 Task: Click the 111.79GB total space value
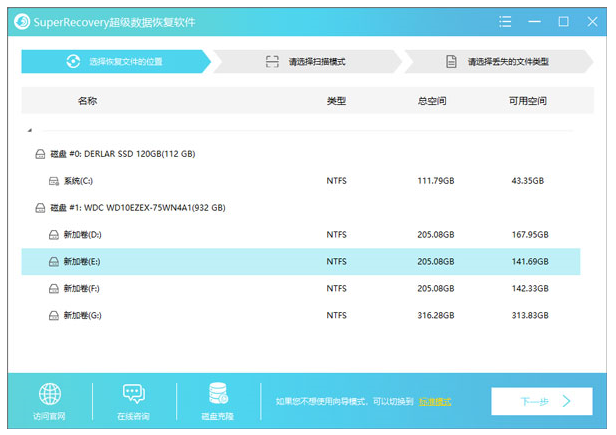tap(436, 181)
